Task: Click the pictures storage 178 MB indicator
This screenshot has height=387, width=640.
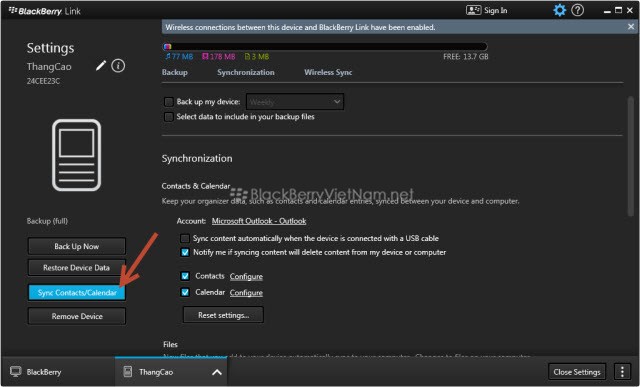Action: 219,56
